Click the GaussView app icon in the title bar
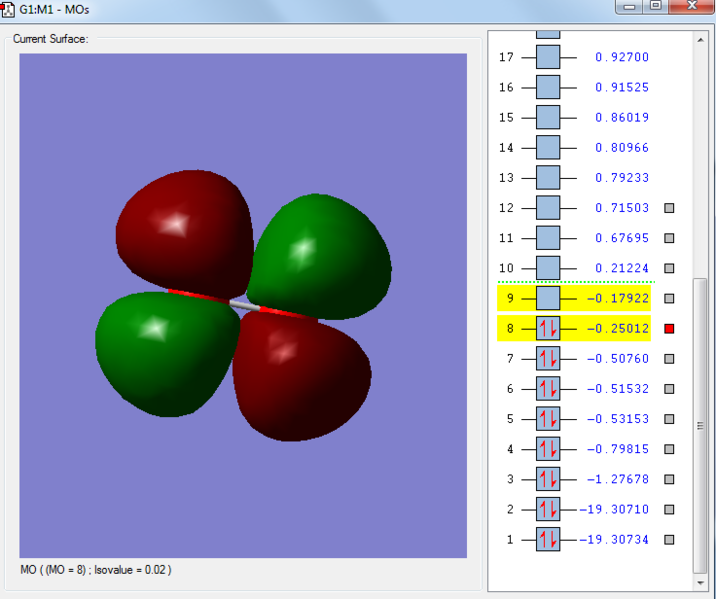 tap(7, 9)
